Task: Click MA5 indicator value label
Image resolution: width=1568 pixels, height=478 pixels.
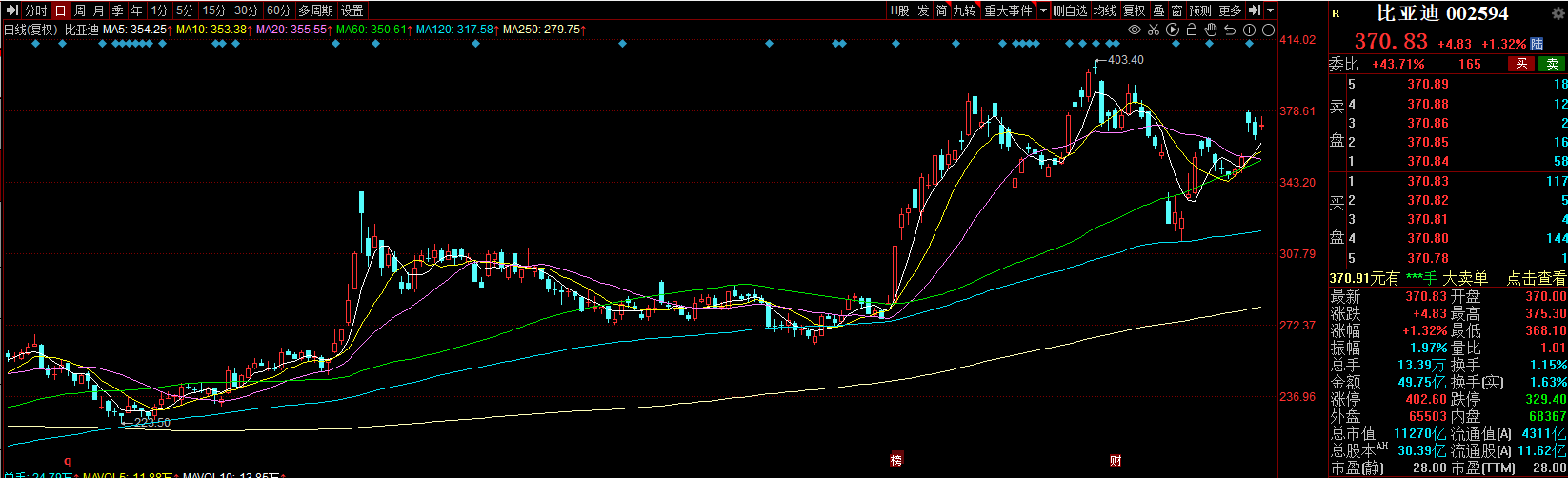Action: point(137,30)
